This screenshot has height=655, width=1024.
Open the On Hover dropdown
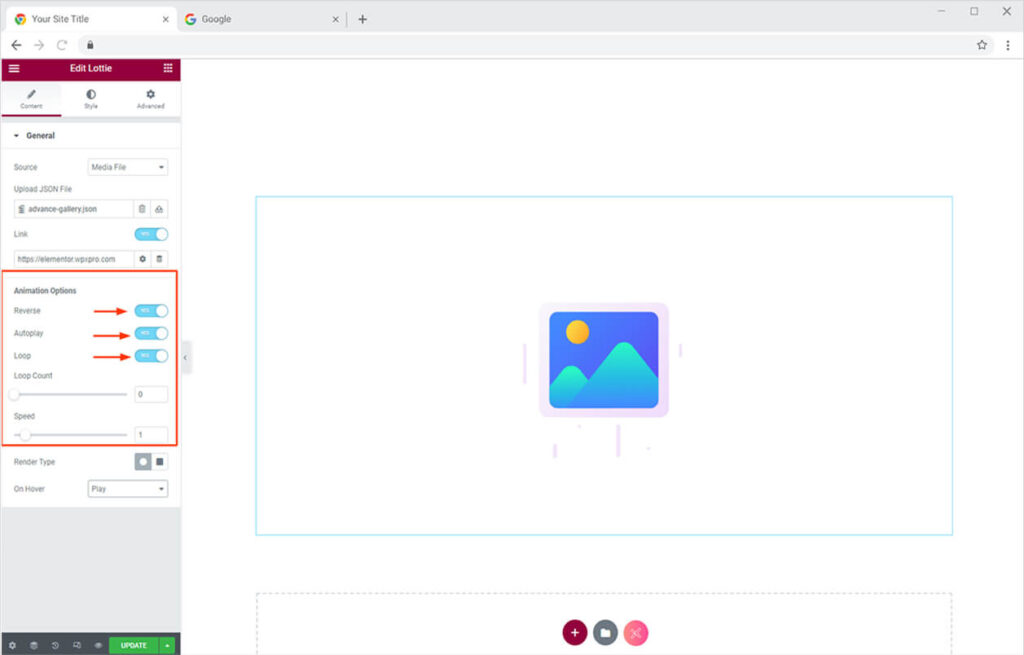pyautogui.click(x=128, y=489)
